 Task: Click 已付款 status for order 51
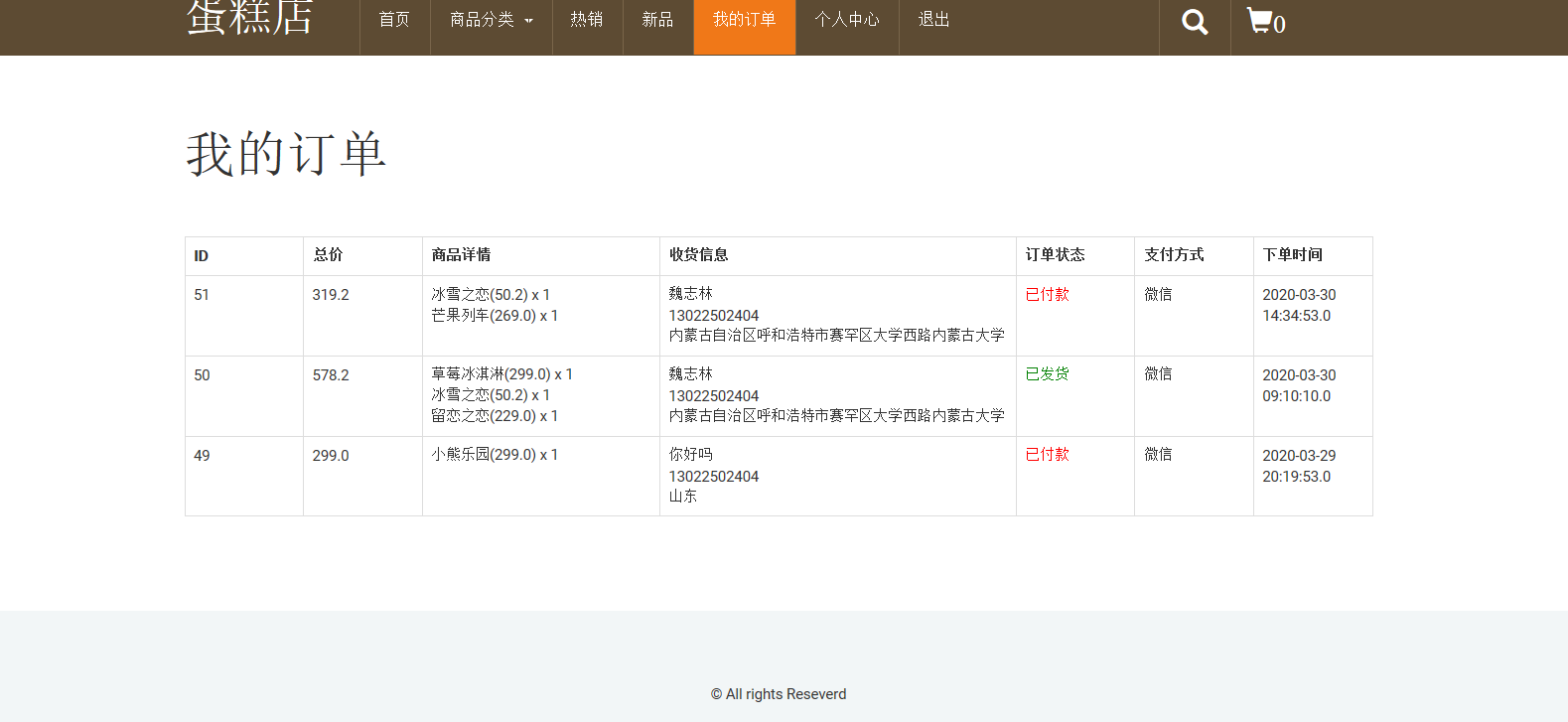pyautogui.click(x=1047, y=295)
